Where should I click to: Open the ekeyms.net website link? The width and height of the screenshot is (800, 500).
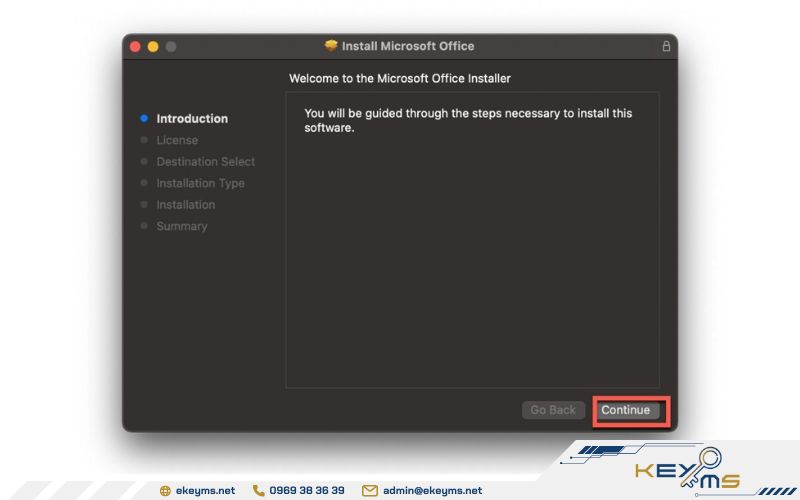click(206, 490)
